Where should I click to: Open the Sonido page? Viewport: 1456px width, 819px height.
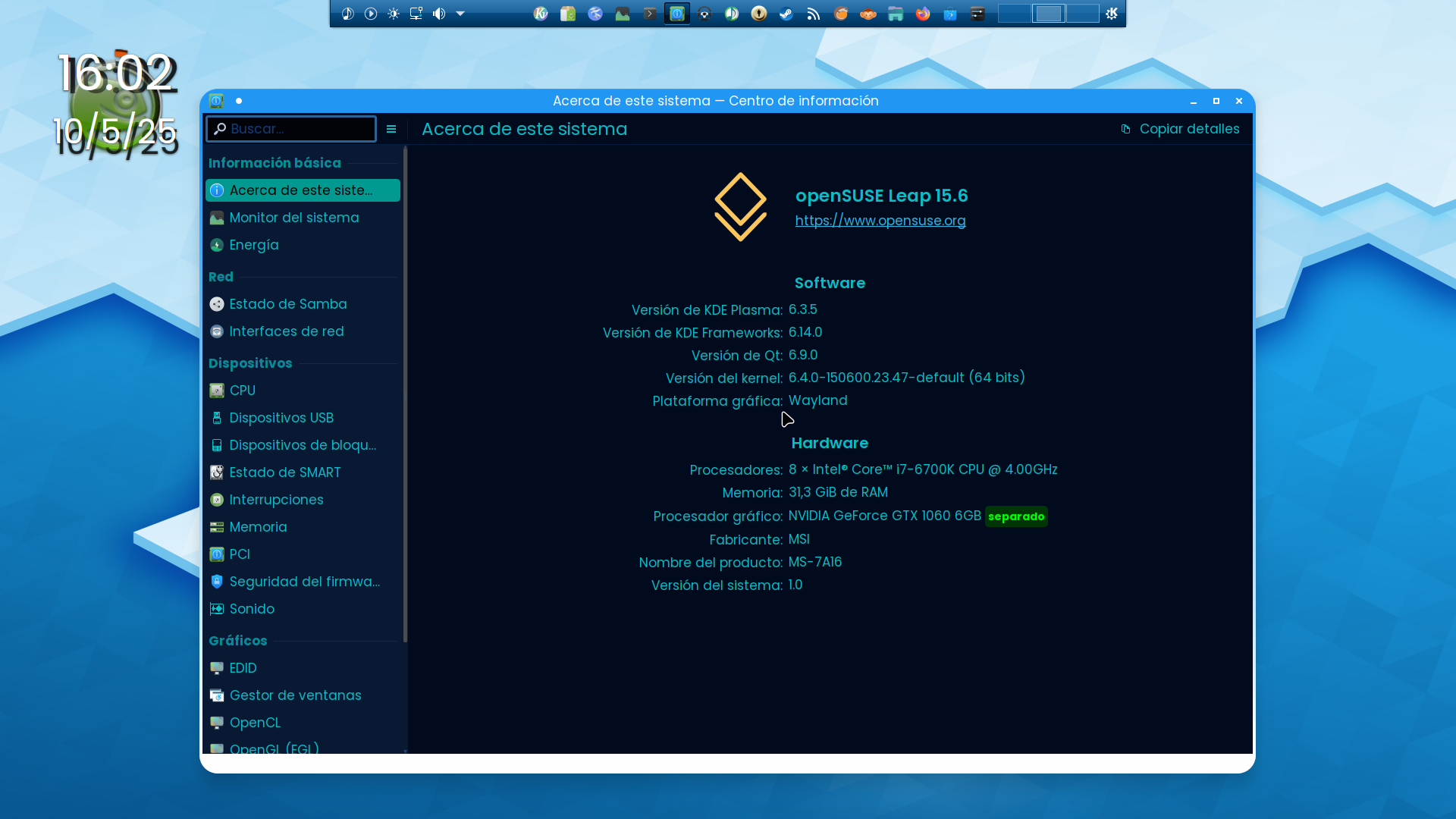[x=303, y=609]
